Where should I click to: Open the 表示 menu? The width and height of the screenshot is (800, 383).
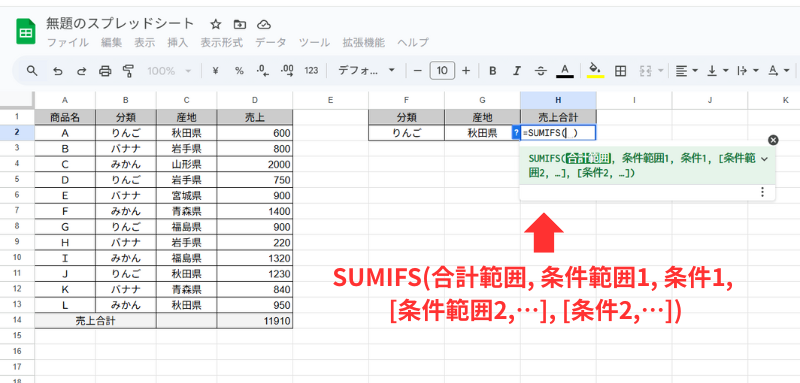click(x=144, y=42)
